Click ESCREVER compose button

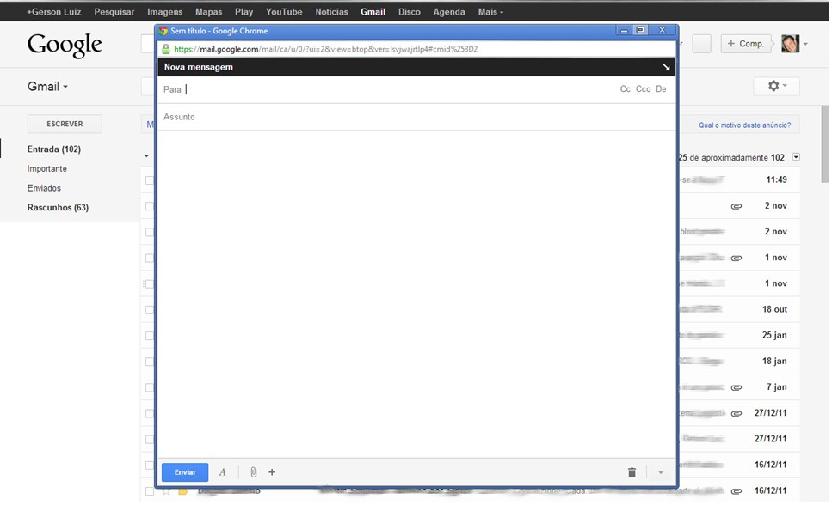tap(65, 123)
